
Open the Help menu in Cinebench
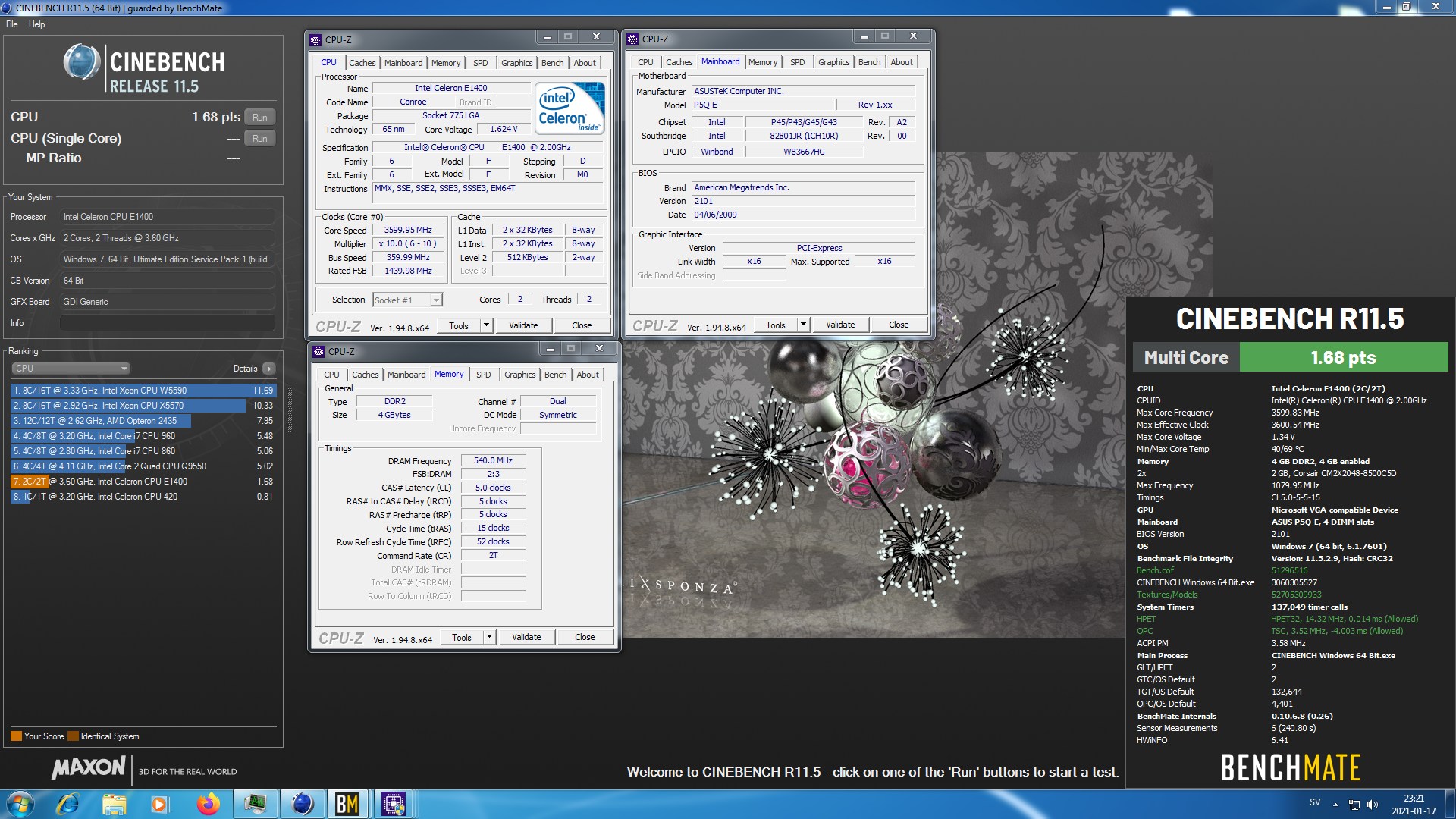(36, 24)
